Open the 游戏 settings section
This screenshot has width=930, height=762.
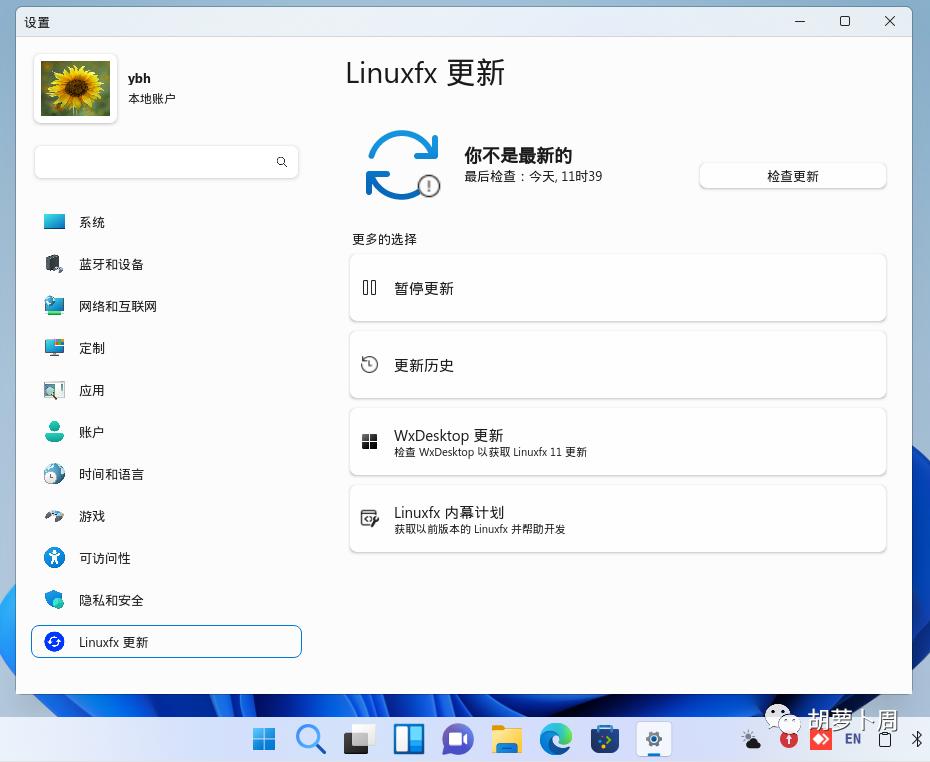91,516
